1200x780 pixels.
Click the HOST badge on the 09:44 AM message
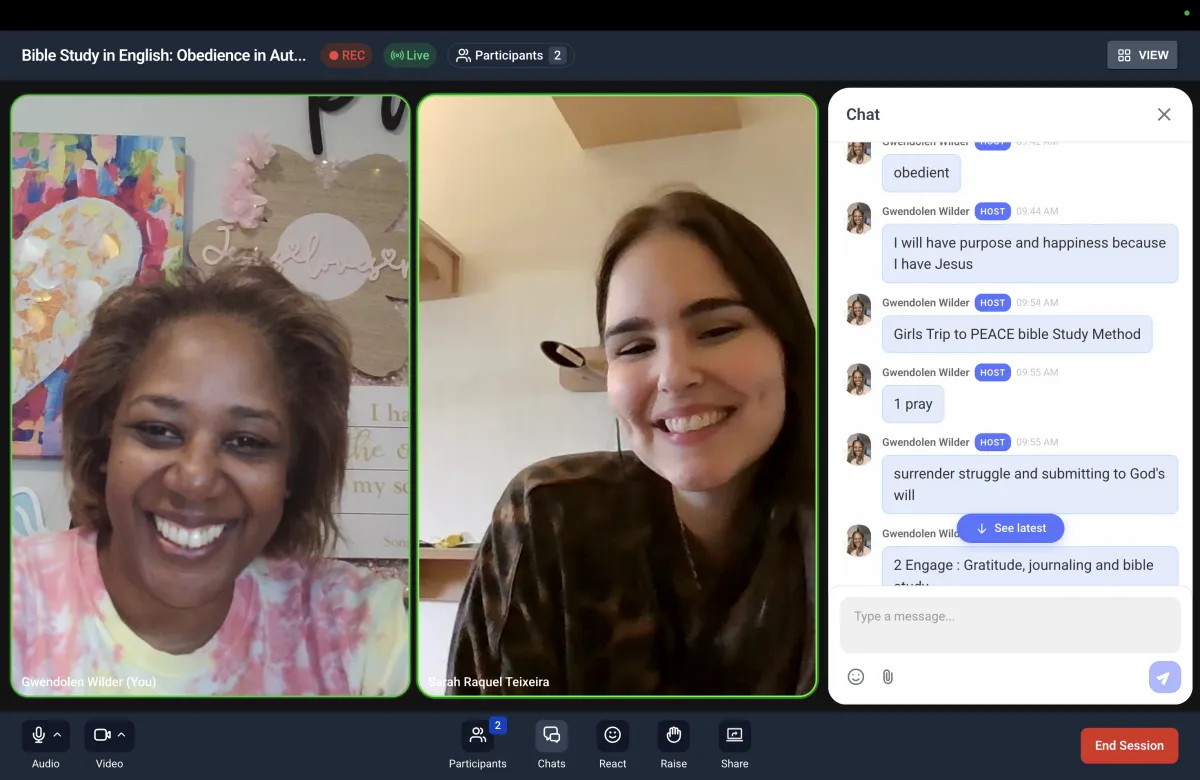(992, 212)
